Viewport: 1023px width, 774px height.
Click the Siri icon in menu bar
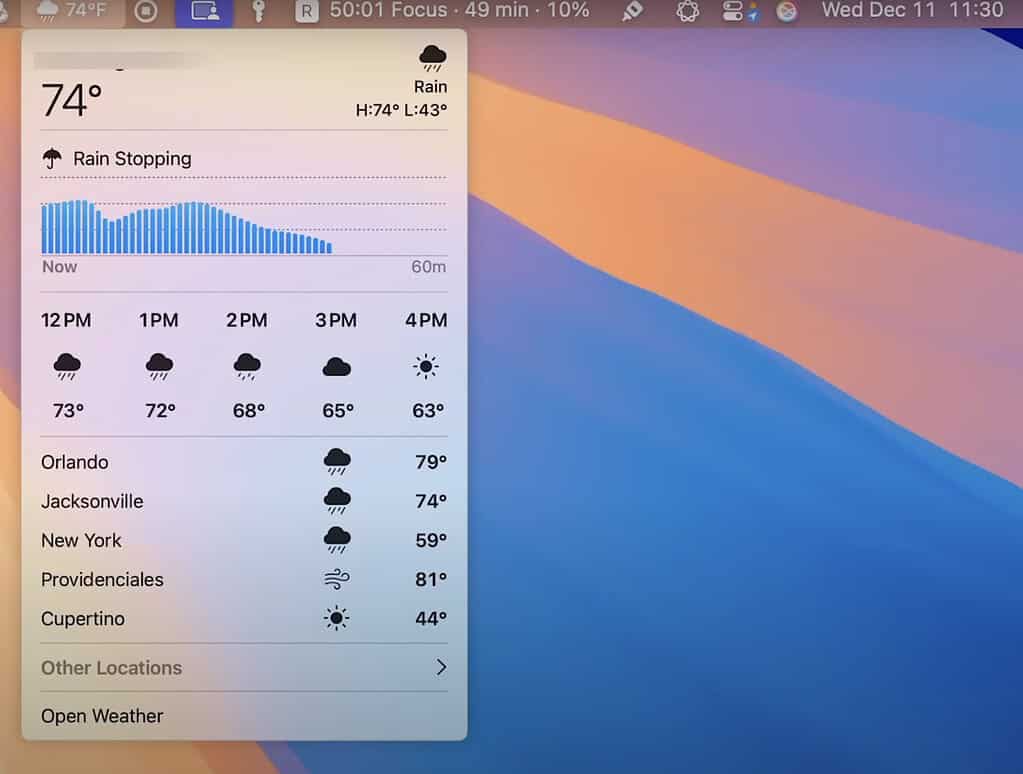[x=787, y=12]
